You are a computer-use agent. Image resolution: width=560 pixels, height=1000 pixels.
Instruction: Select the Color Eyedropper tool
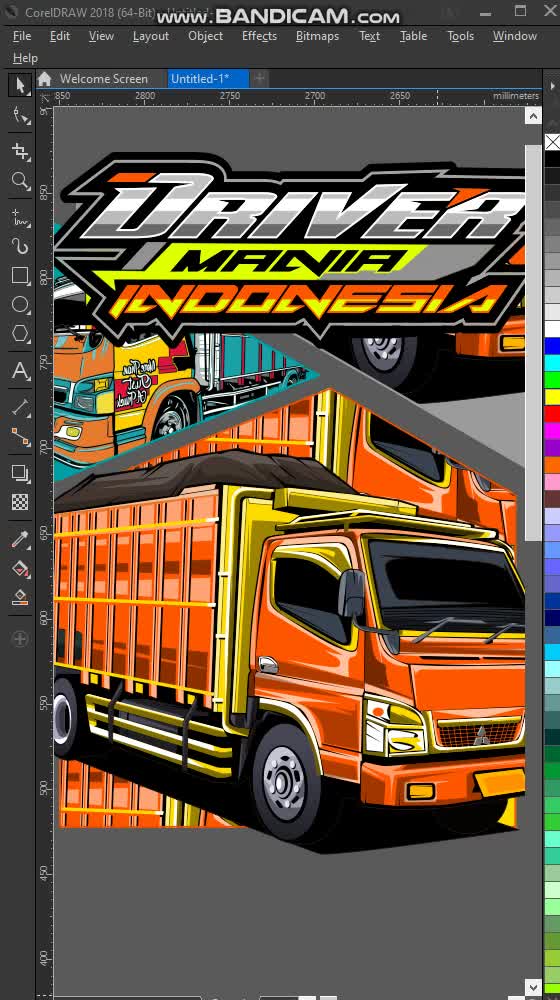coord(20,540)
